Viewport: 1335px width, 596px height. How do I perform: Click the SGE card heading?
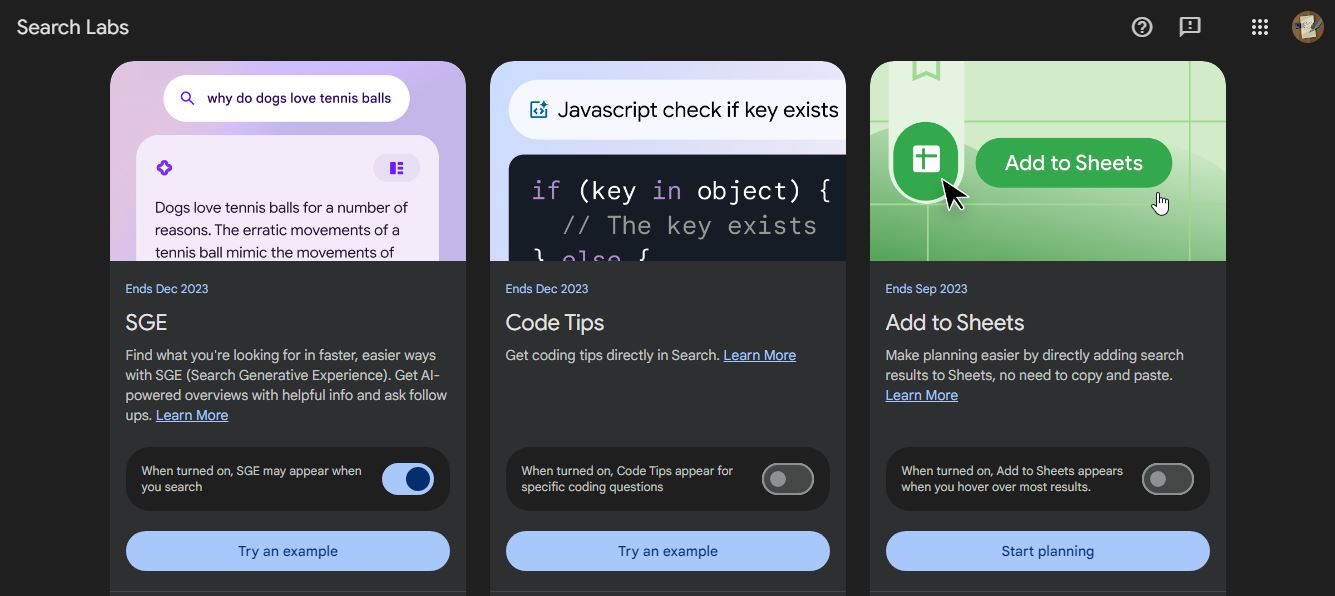click(146, 322)
